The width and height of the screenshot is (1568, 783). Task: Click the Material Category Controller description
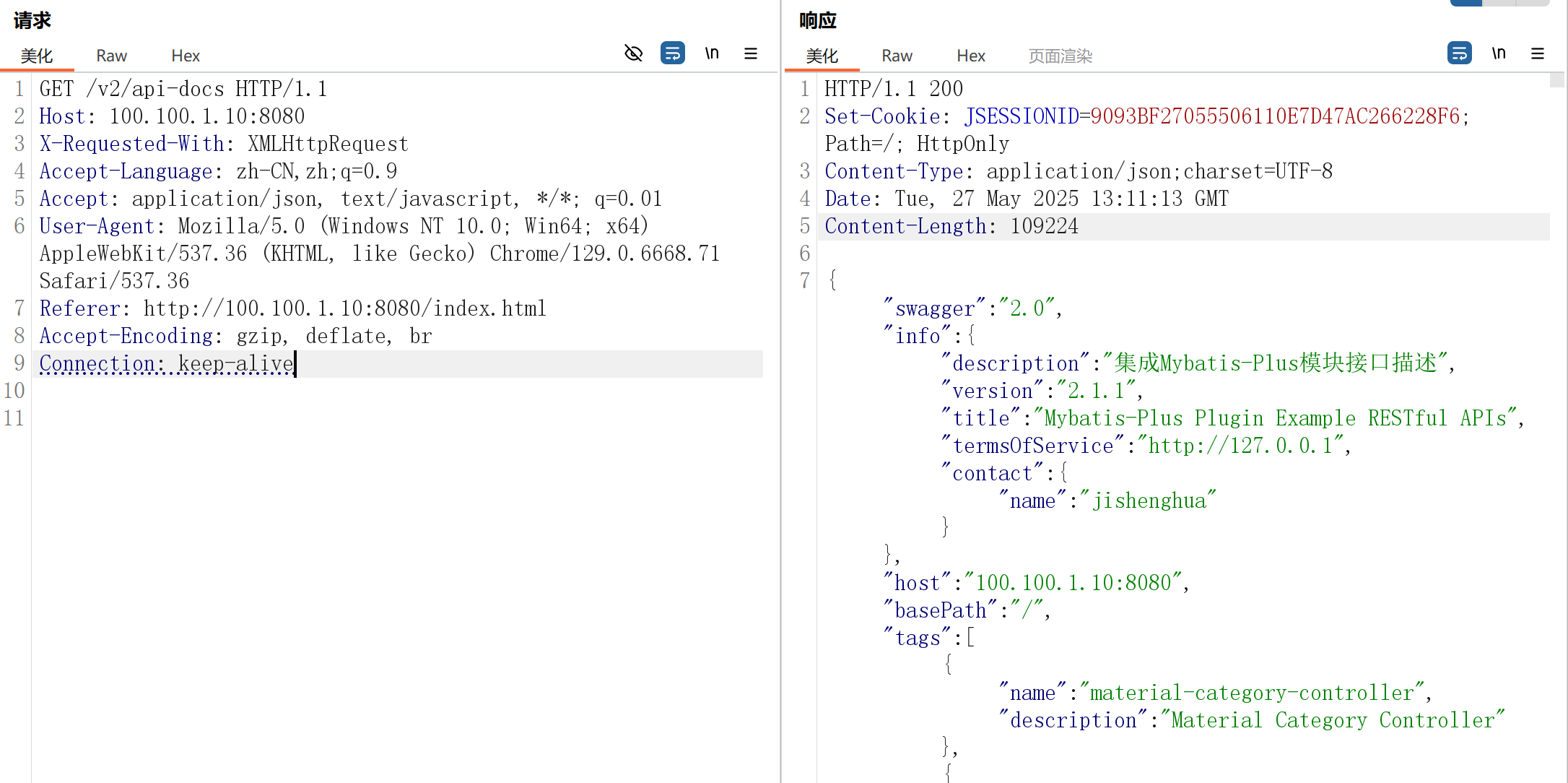click(1333, 720)
